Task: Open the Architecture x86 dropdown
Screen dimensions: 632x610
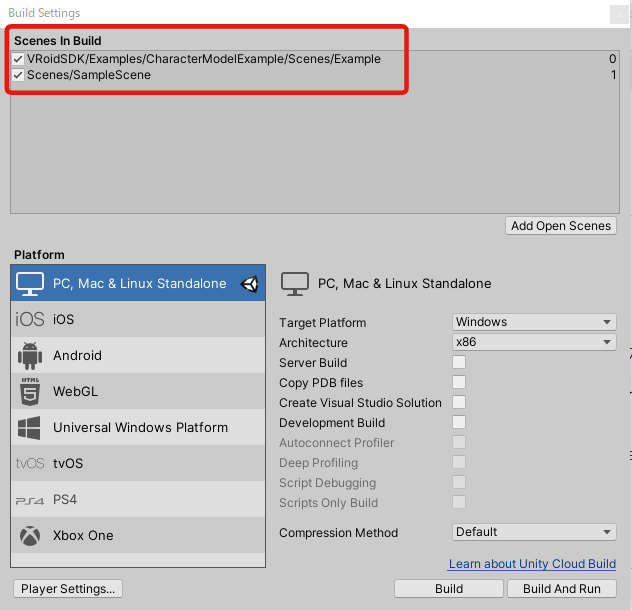Action: coord(534,342)
